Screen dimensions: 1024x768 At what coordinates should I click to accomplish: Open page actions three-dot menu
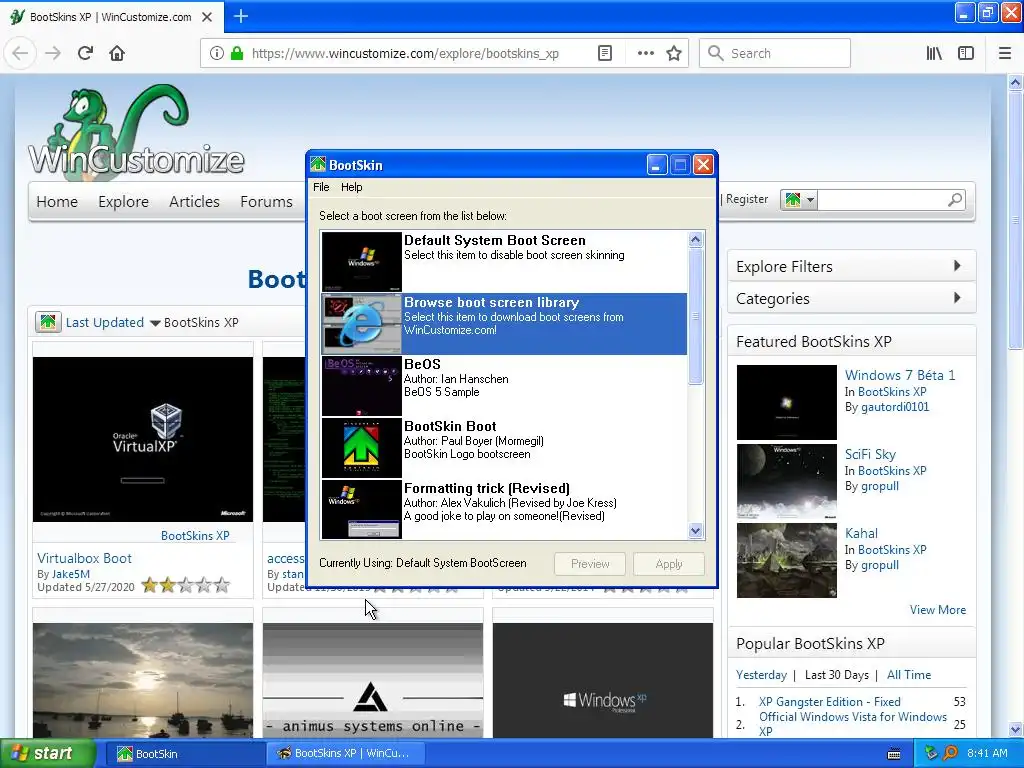645,54
